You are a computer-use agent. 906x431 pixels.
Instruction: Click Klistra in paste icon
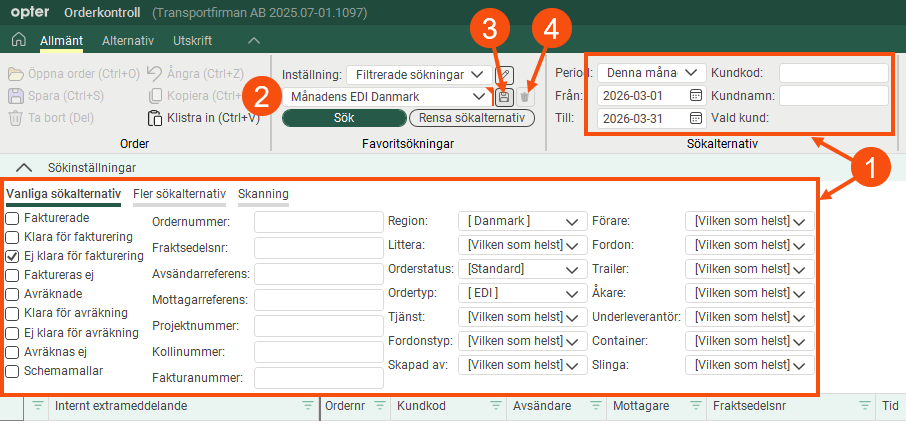pyautogui.click(x=155, y=118)
